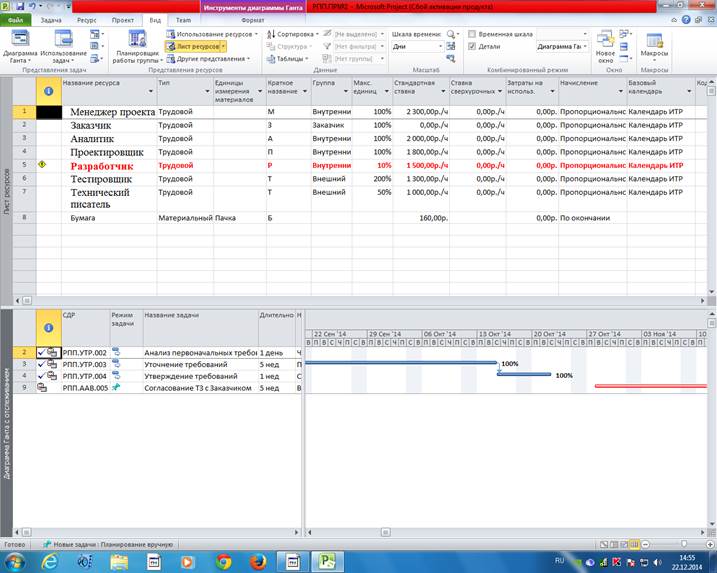Click the zoom out minus button in status bar
The image size is (717, 573).
click(x=646, y=544)
